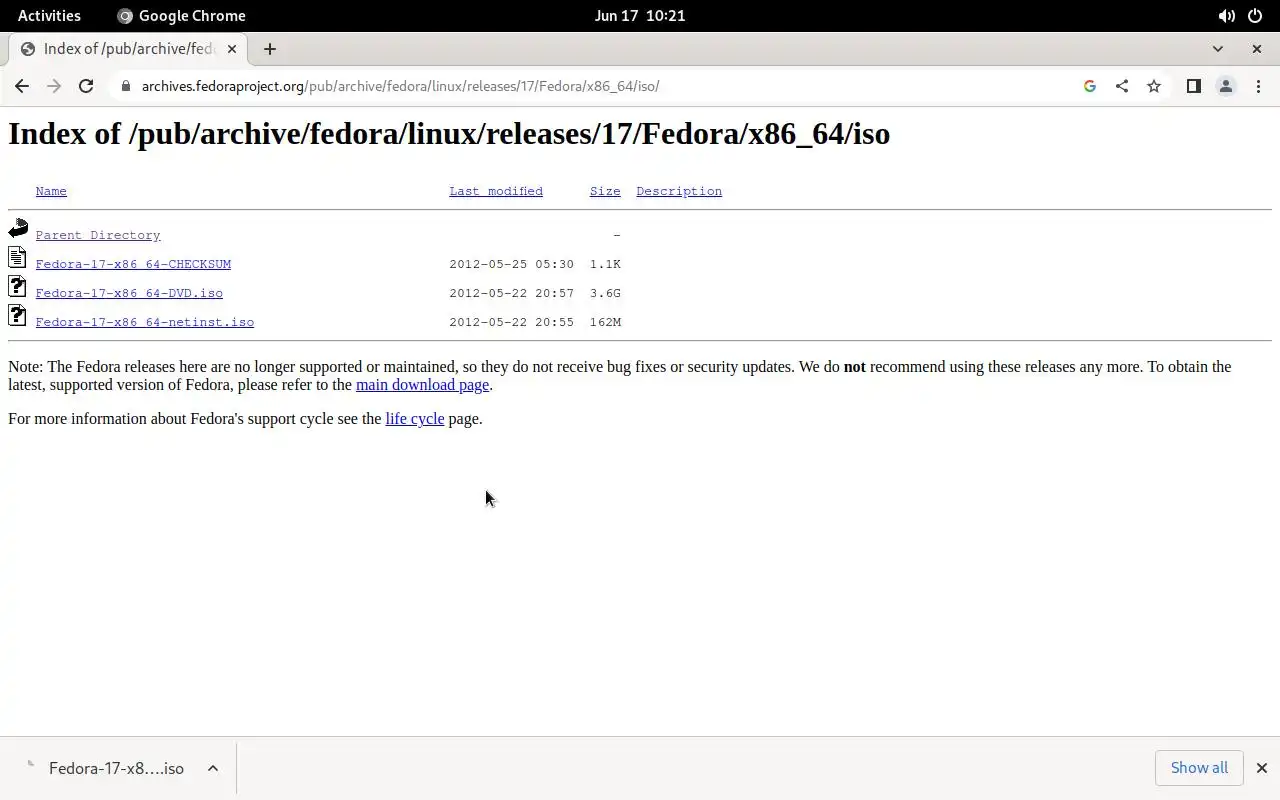
Task: Close the Chrome window
Action: coord(1257,49)
